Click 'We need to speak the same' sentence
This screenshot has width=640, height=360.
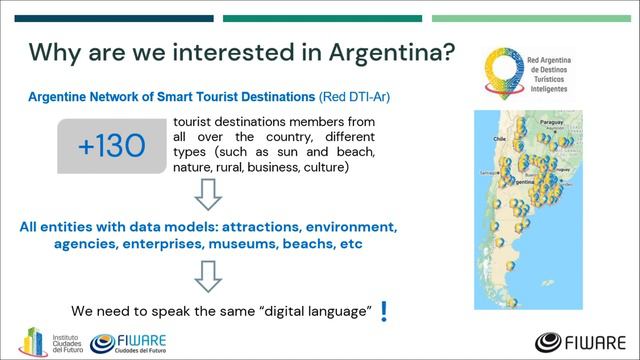221,311
